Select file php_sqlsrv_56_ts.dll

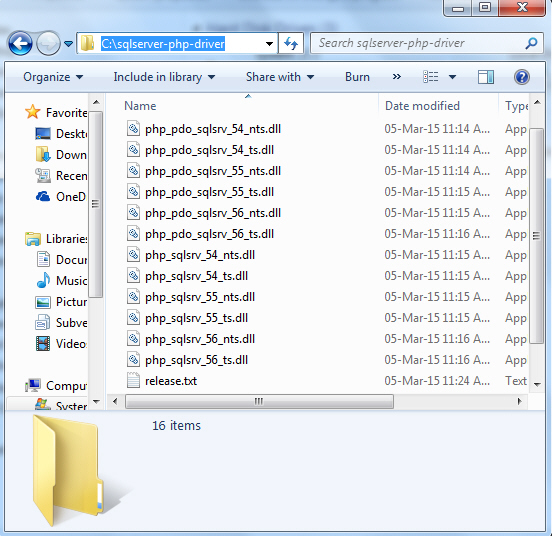click(196, 360)
